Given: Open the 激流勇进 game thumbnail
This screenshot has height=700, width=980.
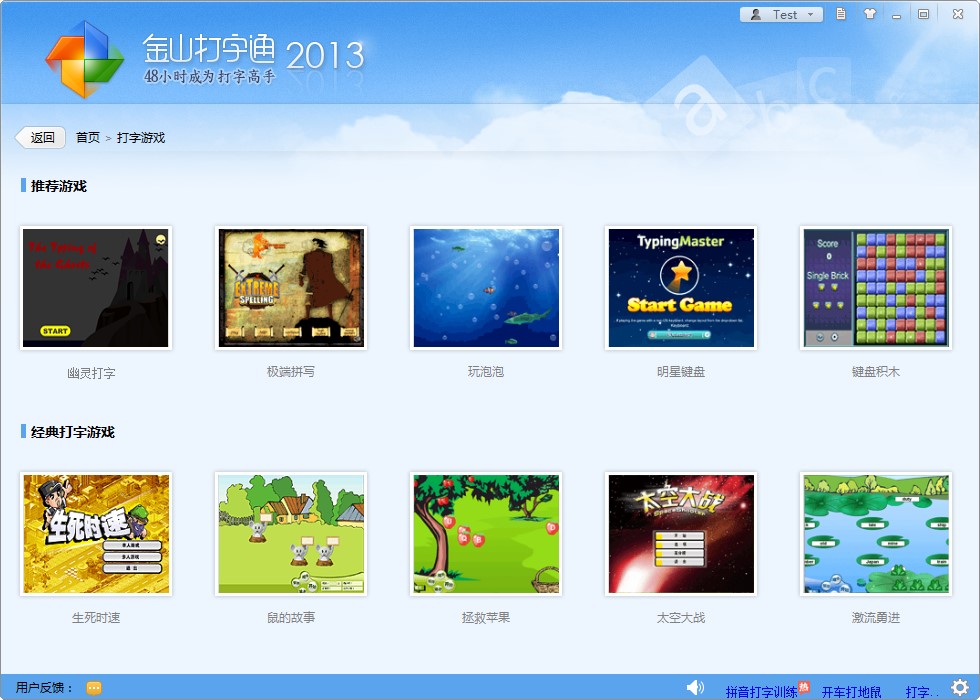Looking at the screenshot, I should click(x=876, y=534).
